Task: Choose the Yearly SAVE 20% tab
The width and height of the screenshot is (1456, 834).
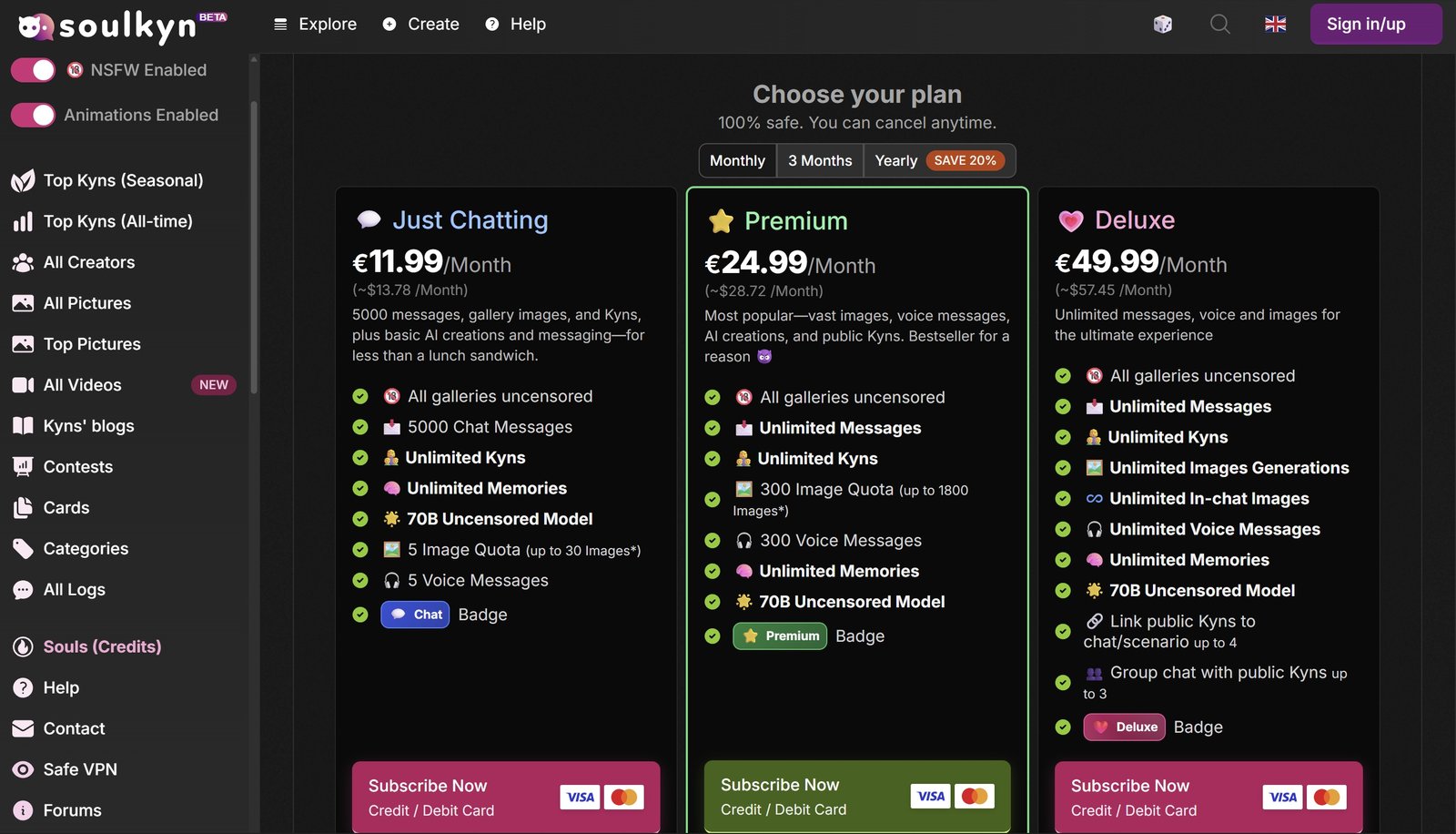Action: pyautogui.click(x=937, y=161)
